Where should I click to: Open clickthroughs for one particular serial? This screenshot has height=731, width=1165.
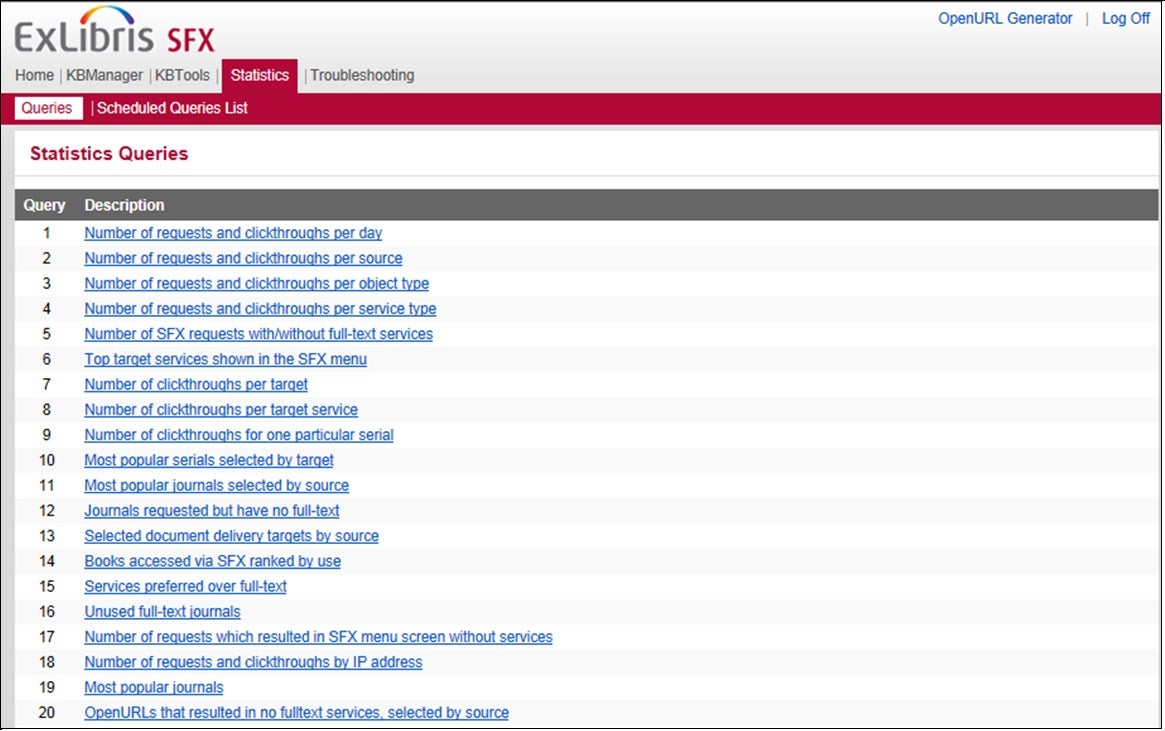[238, 435]
